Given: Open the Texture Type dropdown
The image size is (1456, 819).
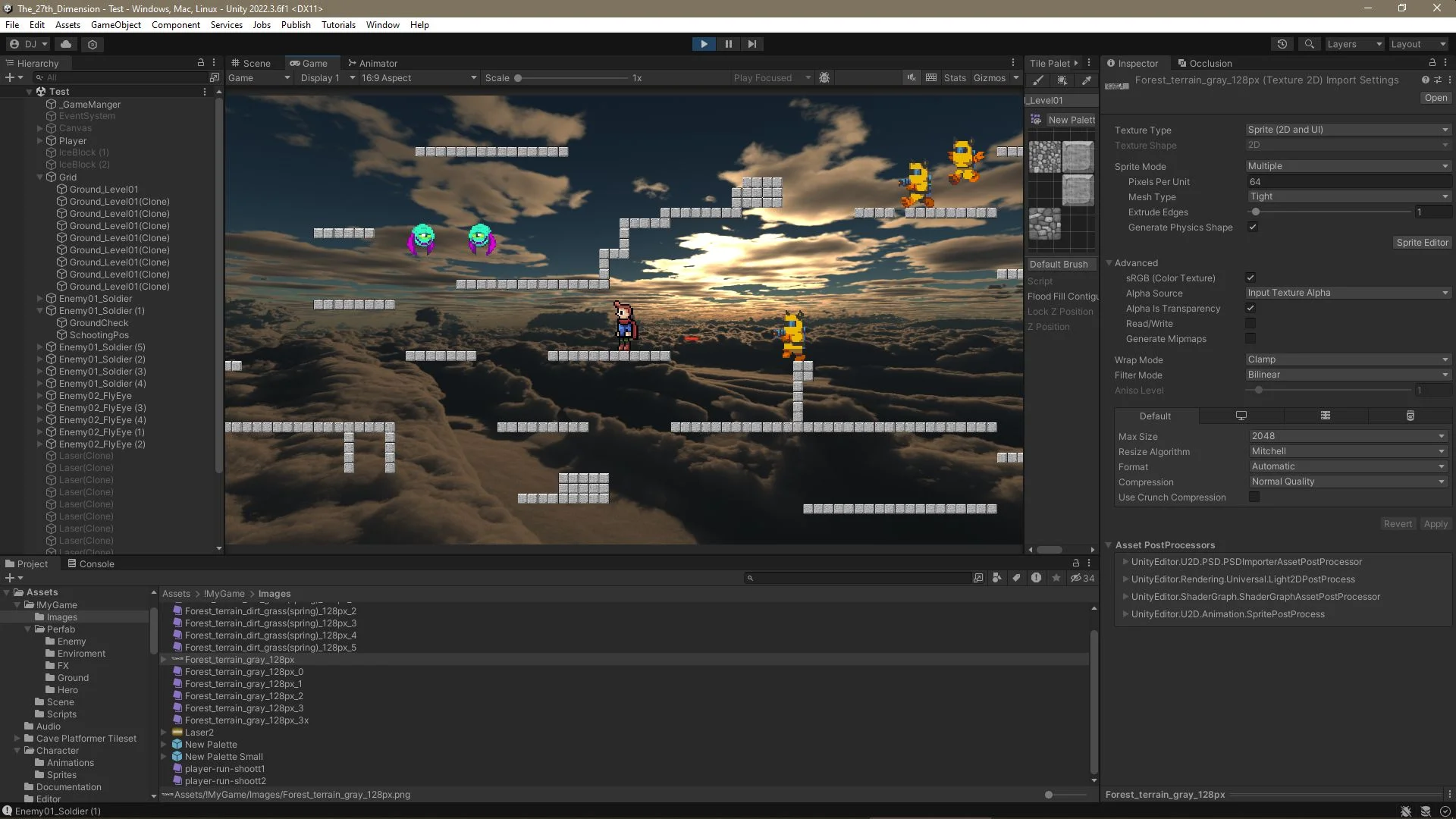Looking at the screenshot, I should [1348, 130].
